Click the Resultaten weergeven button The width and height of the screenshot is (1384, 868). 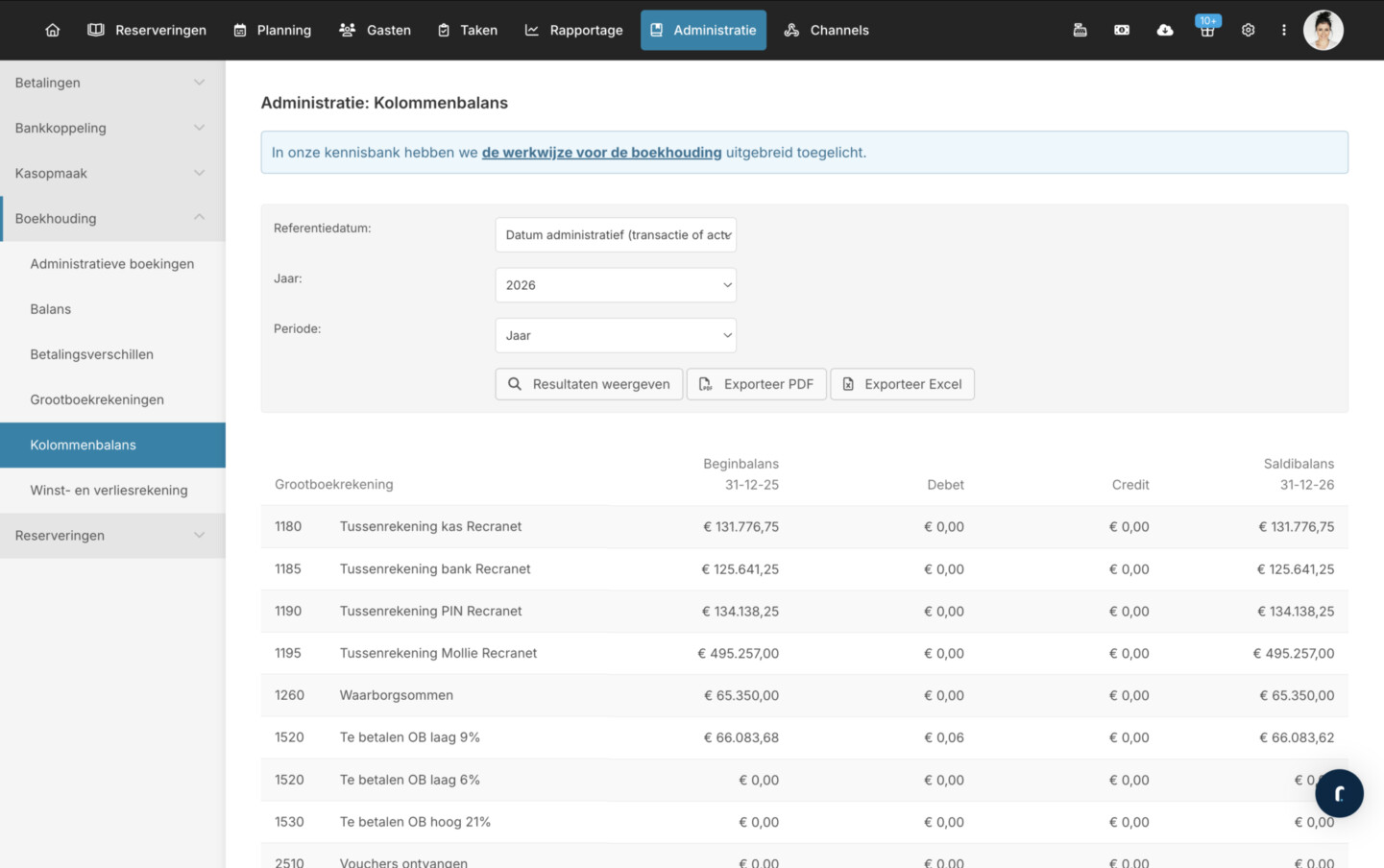tap(589, 384)
